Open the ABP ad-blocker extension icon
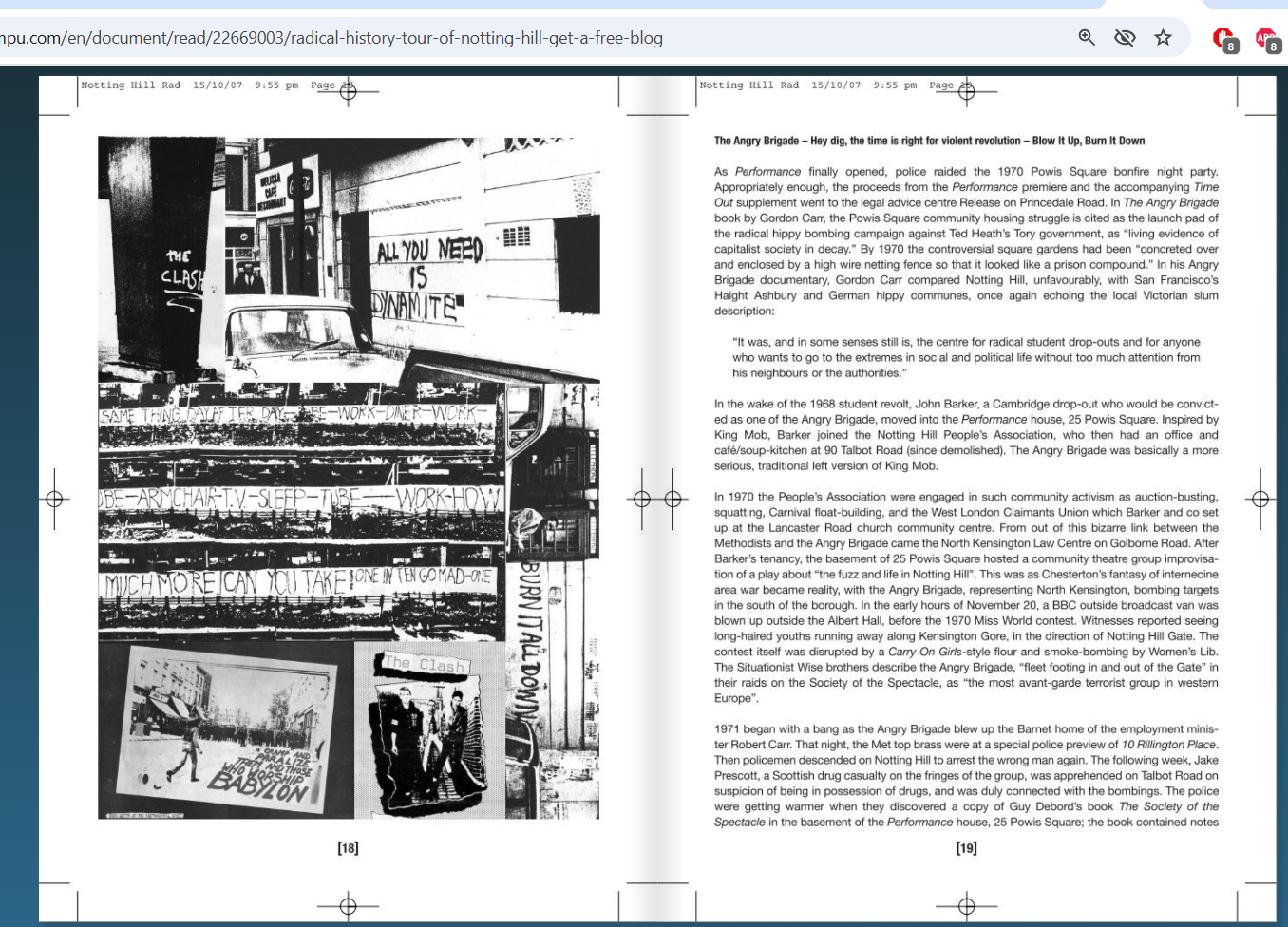Image resolution: width=1288 pixels, height=927 pixels. pyautogui.click(x=1267, y=39)
